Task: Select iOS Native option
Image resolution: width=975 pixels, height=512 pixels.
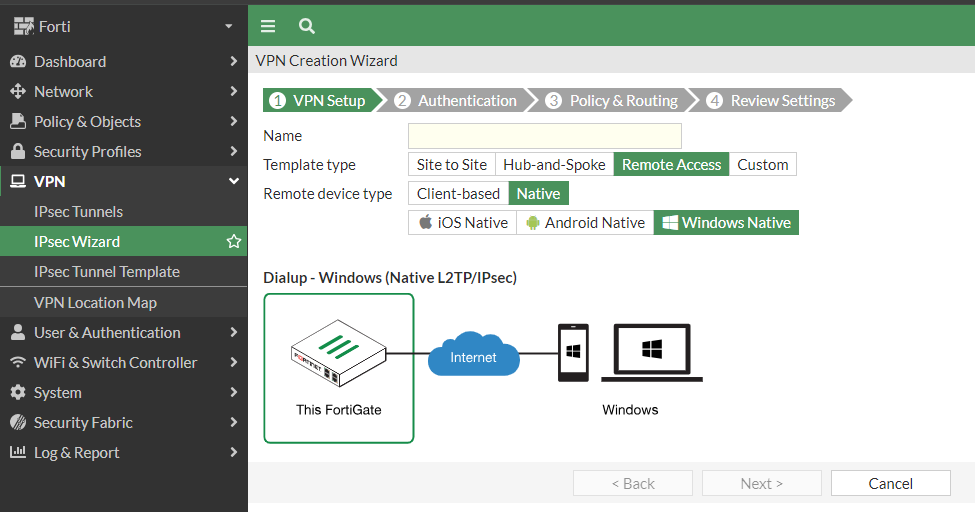Action: (x=462, y=223)
